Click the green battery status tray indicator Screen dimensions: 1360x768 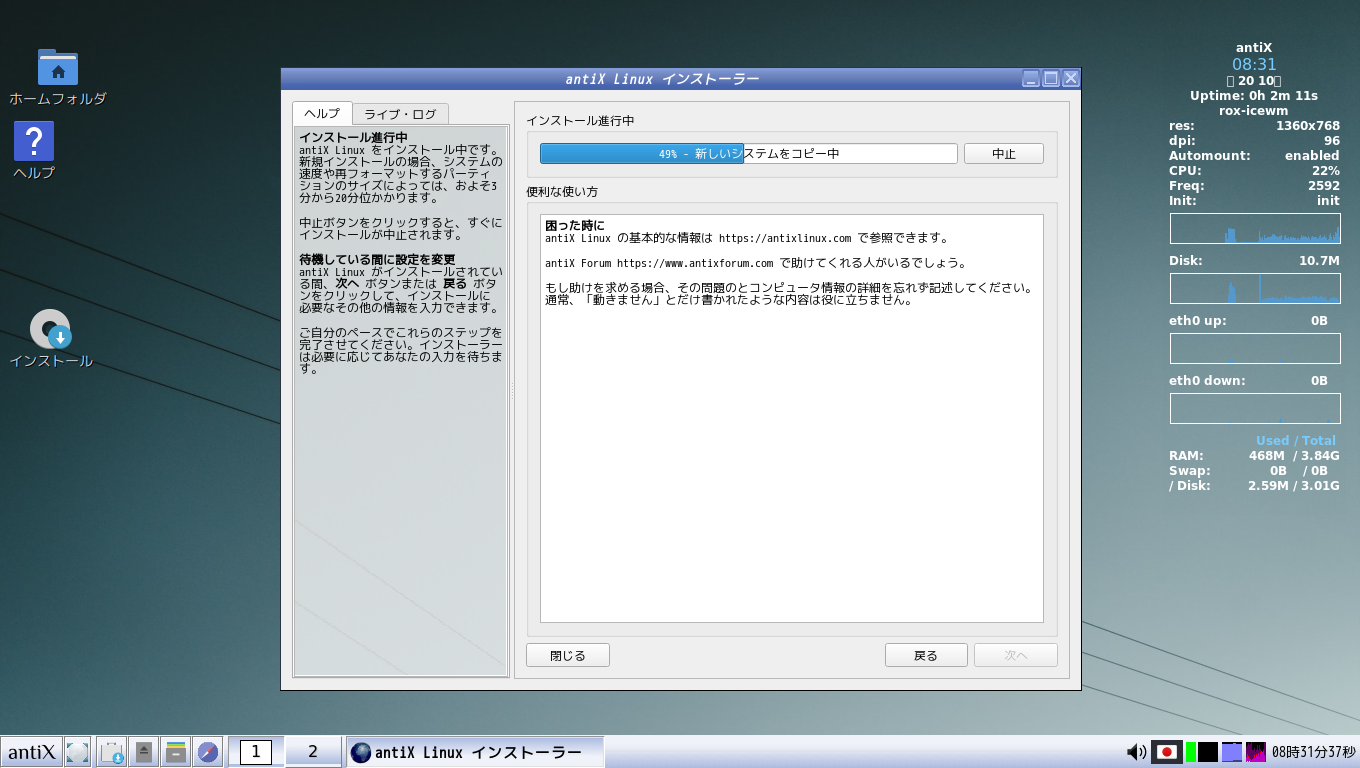(x=1190, y=752)
